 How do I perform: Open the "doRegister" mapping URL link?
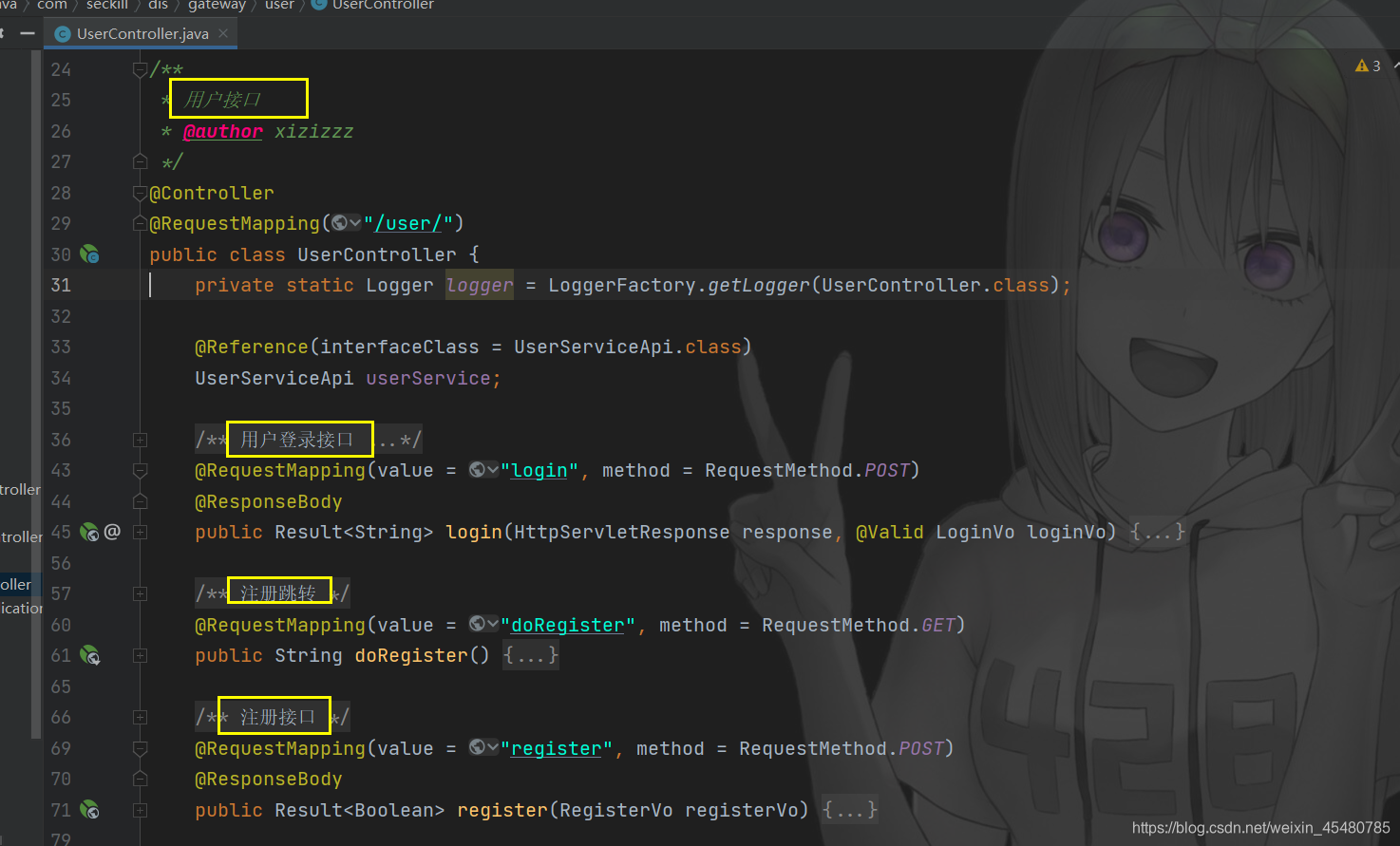pyautogui.click(x=568, y=625)
